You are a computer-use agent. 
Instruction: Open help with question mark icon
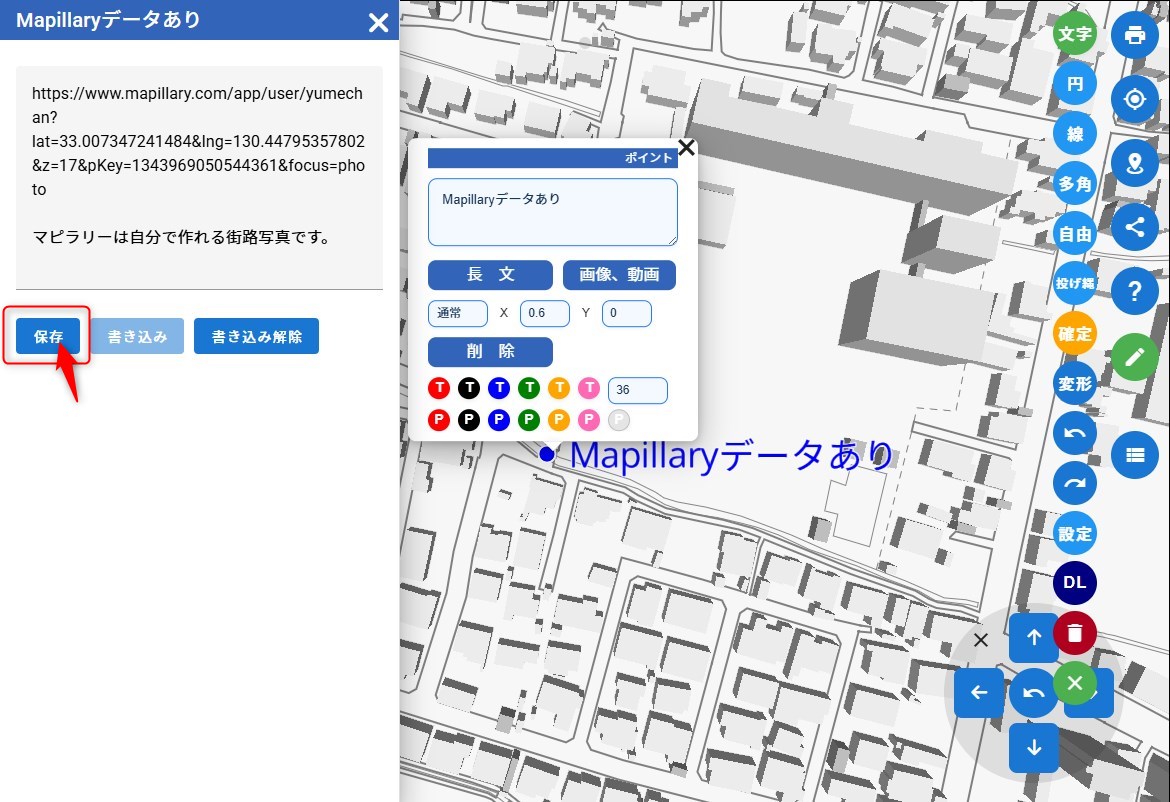tap(1134, 291)
